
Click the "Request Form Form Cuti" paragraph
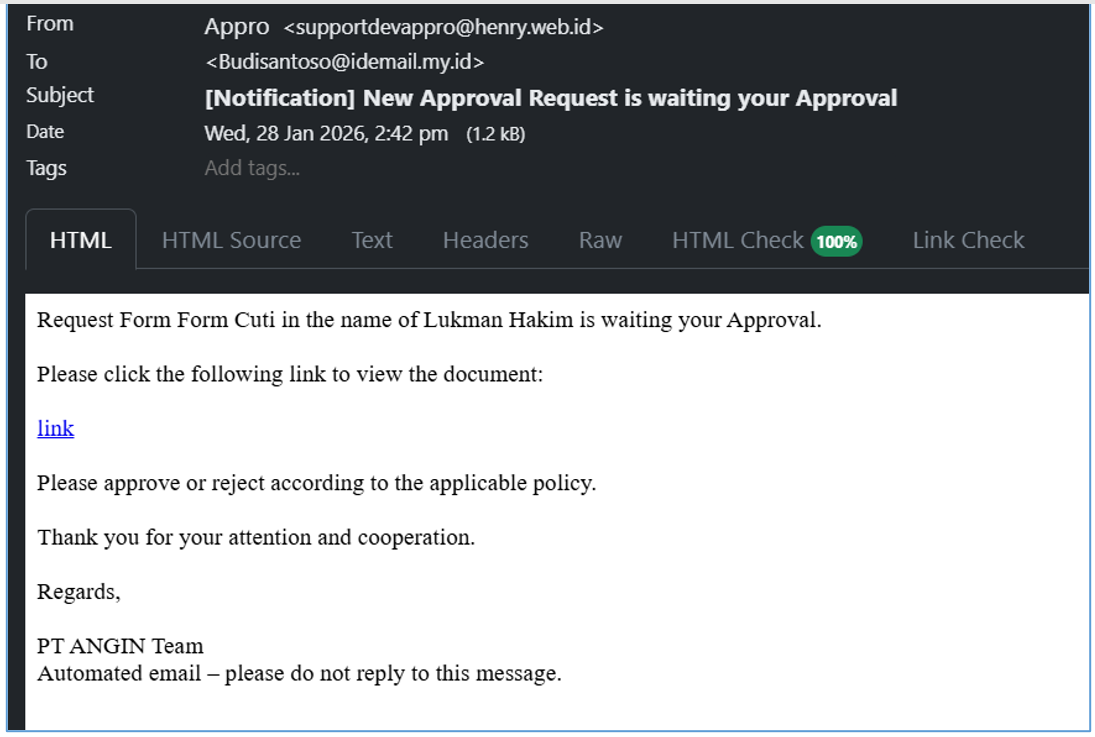pyautogui.click(x=428, y=321)
